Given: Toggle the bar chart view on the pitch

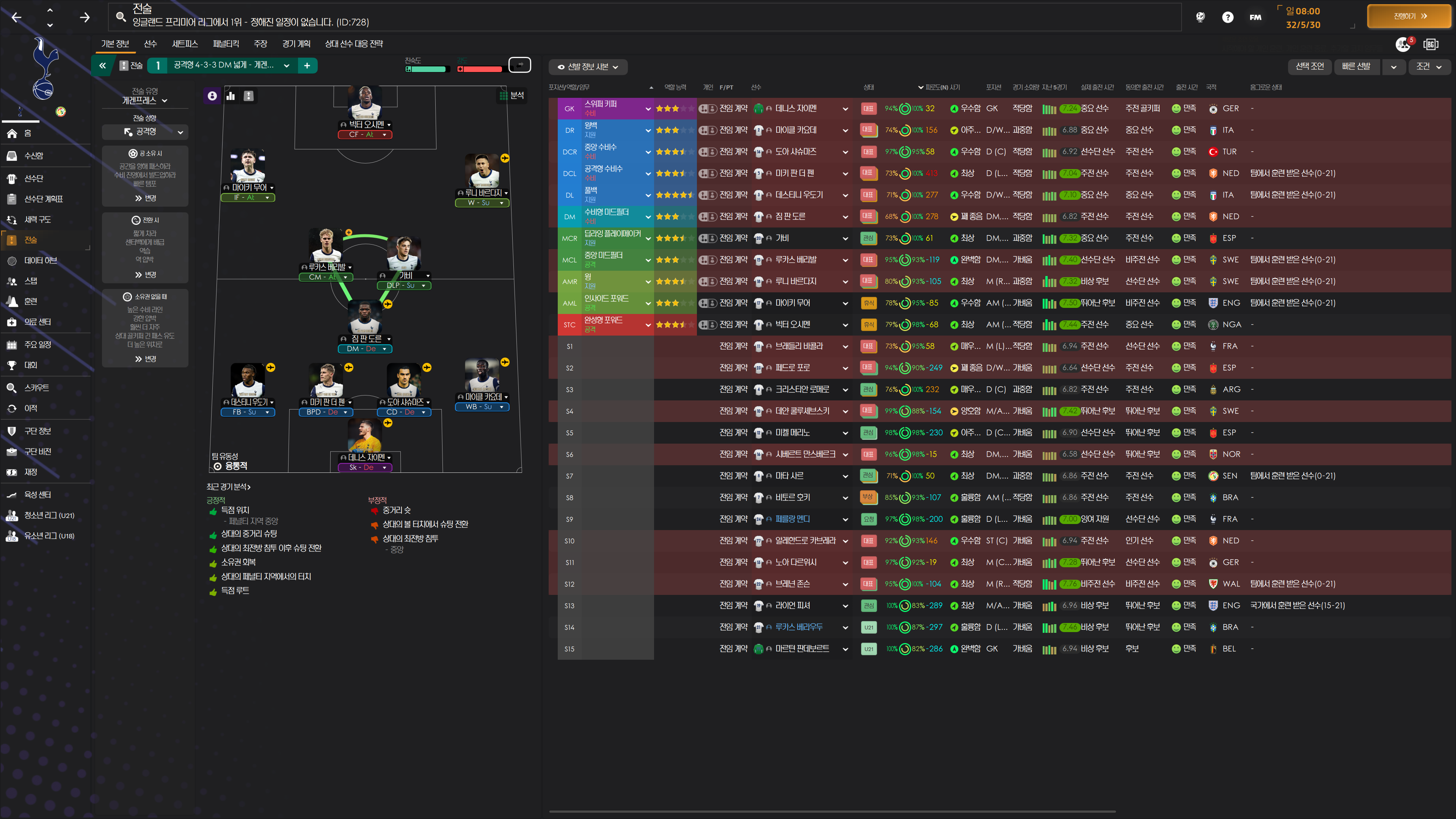Looking at the screenshot, I should (231, 96).
